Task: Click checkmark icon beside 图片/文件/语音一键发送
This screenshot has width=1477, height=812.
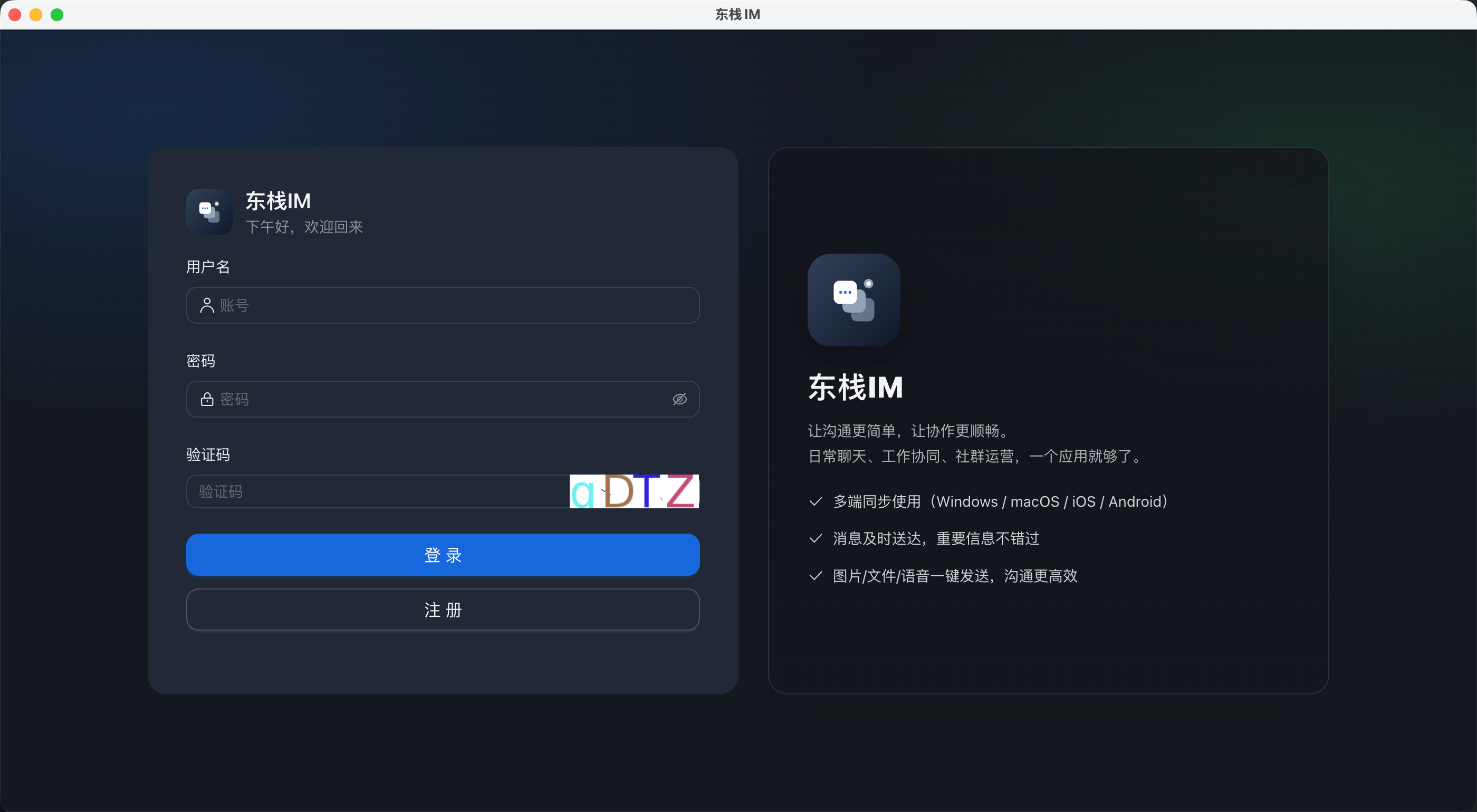Action: (816, 576)
